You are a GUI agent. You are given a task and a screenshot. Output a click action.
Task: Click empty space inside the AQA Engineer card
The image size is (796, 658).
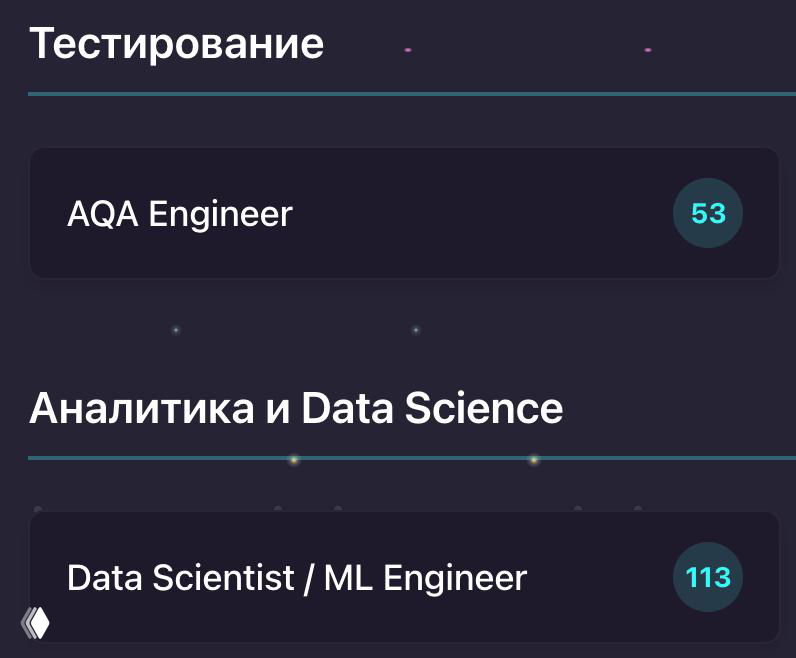point(480,214)
